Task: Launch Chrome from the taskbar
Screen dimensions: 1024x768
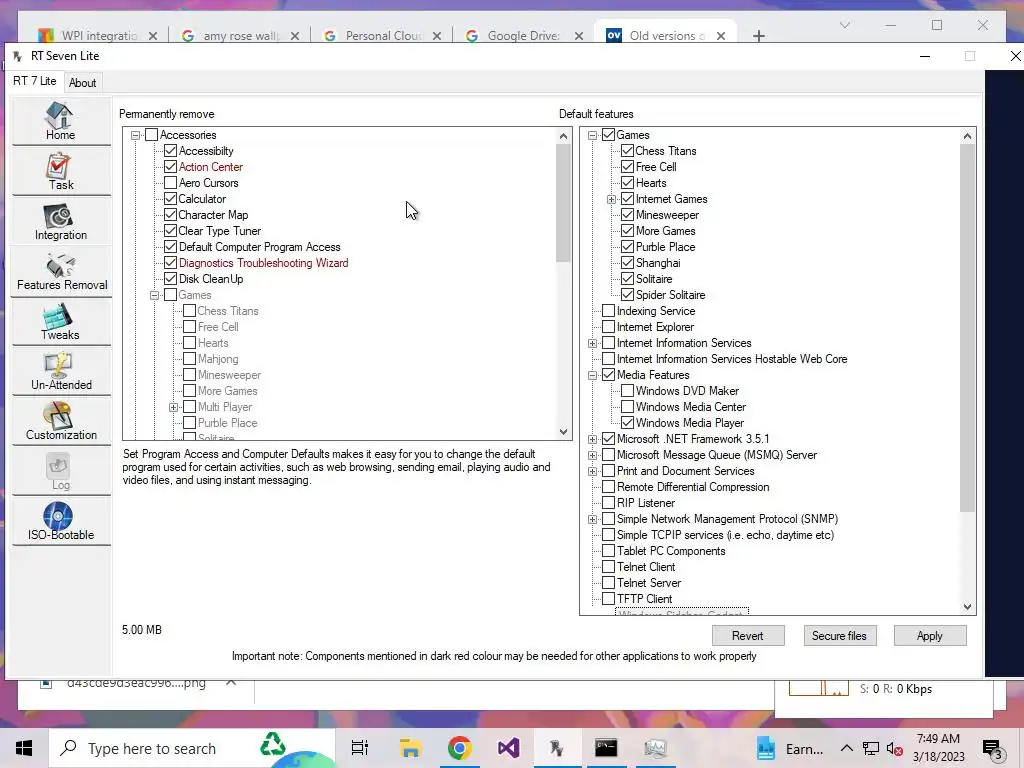Action: tap(460, 748)
